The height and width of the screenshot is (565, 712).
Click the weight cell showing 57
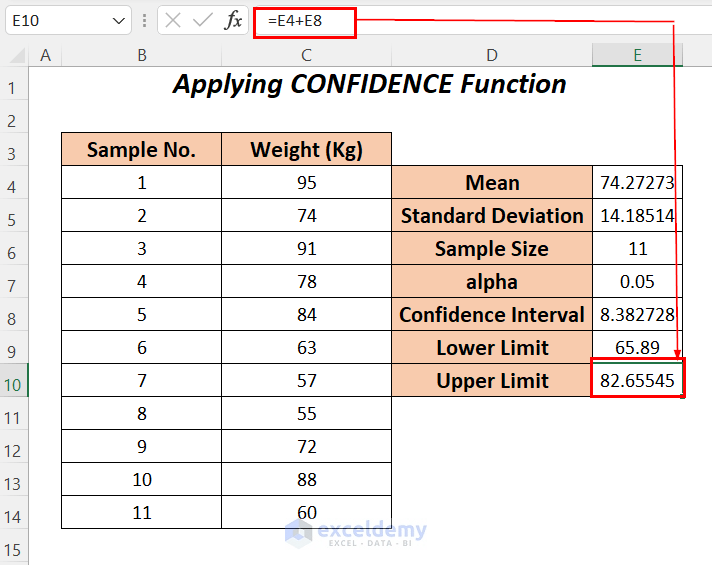point(307,380)
